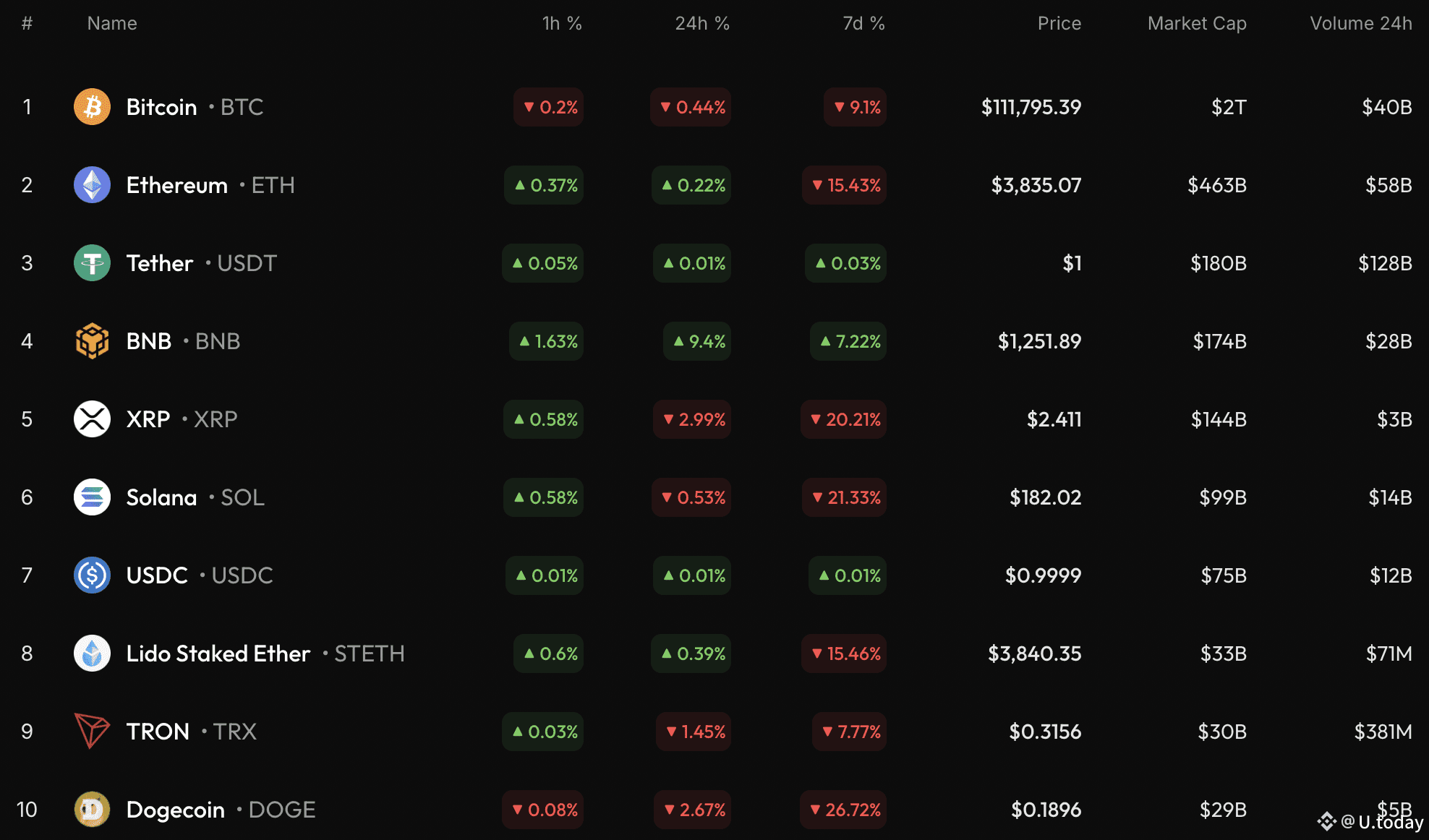Sort by the Volume 24h header

(x=1360, y=24)
